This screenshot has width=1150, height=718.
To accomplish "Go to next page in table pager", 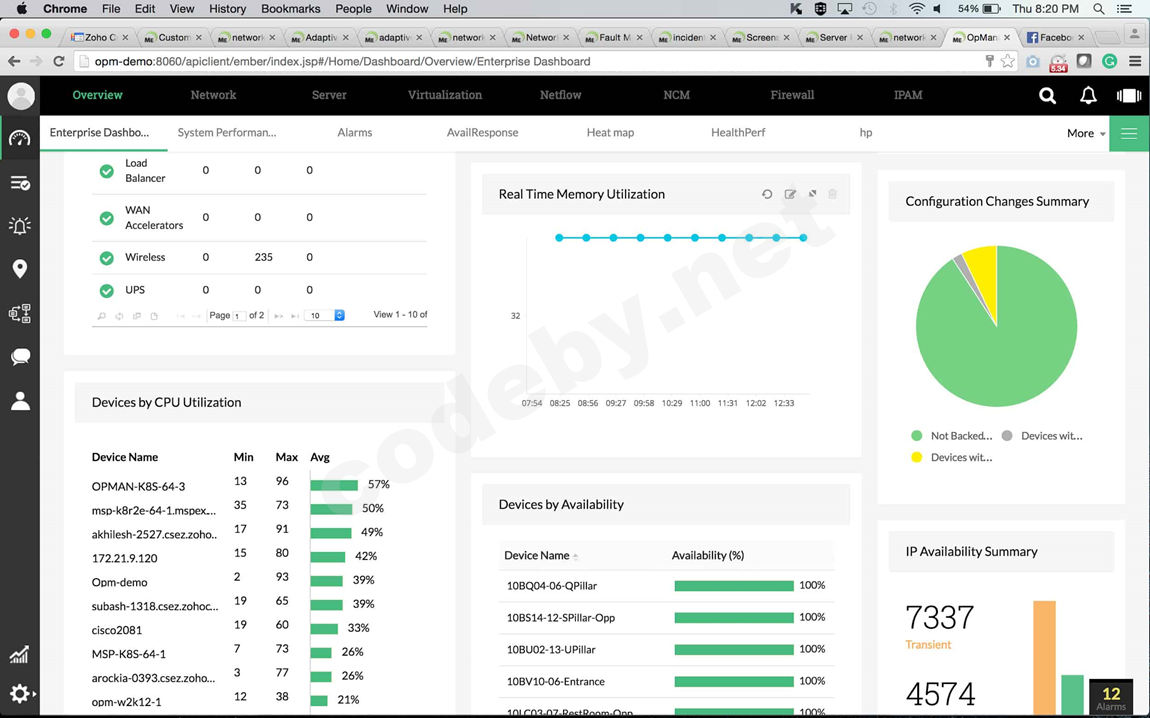I will pyautogui.click(x=279, y=316).
